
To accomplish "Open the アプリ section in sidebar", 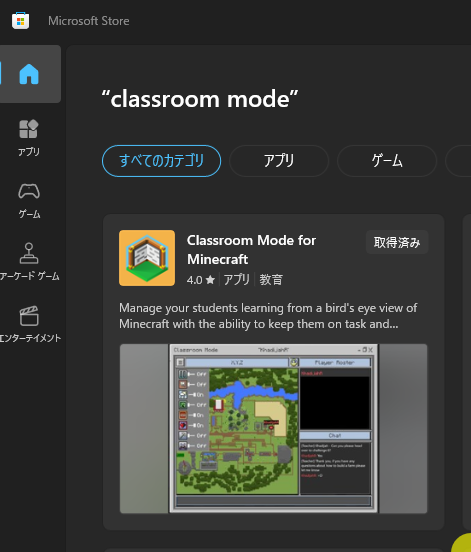I will coord(29,138).
